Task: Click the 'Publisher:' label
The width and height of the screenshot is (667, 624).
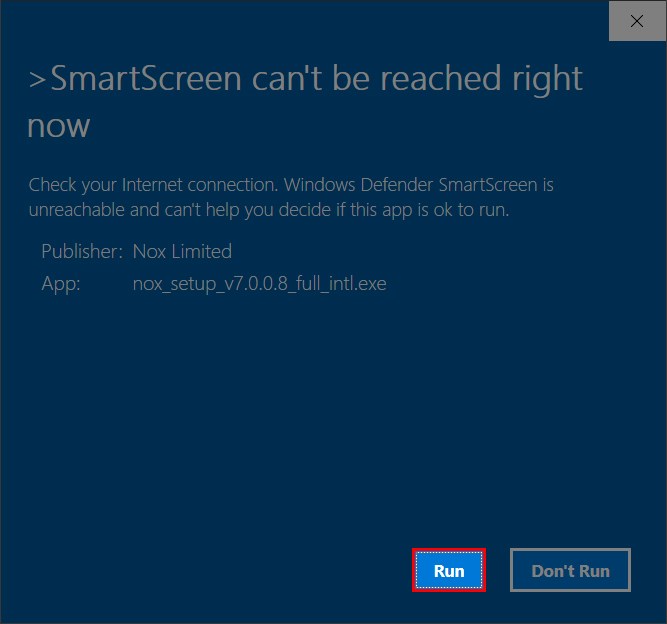Action: 82,251
